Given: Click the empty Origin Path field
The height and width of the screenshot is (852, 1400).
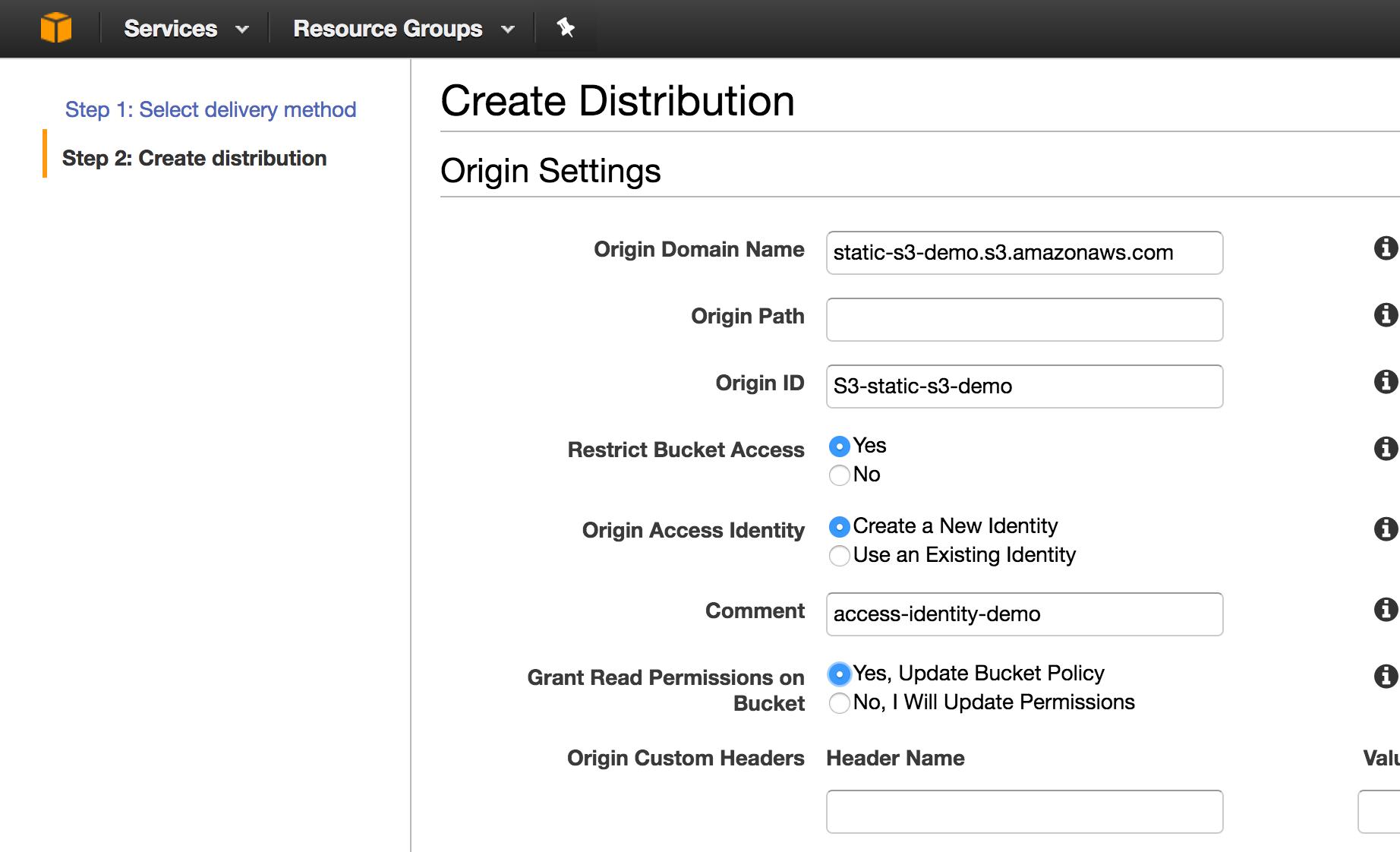Looking at the screenshot, I should (x=1024, y=320).
